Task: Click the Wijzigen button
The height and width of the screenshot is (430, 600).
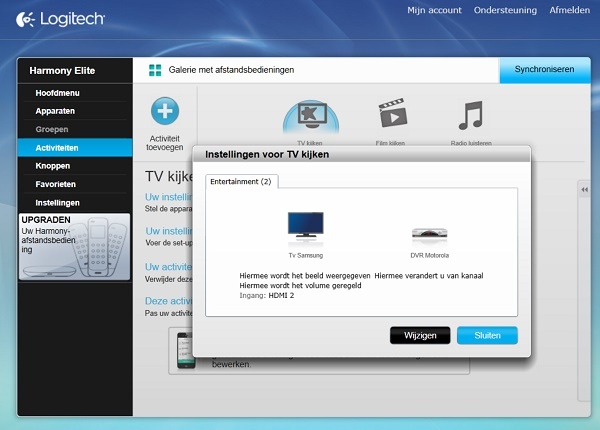Action: 420,336
